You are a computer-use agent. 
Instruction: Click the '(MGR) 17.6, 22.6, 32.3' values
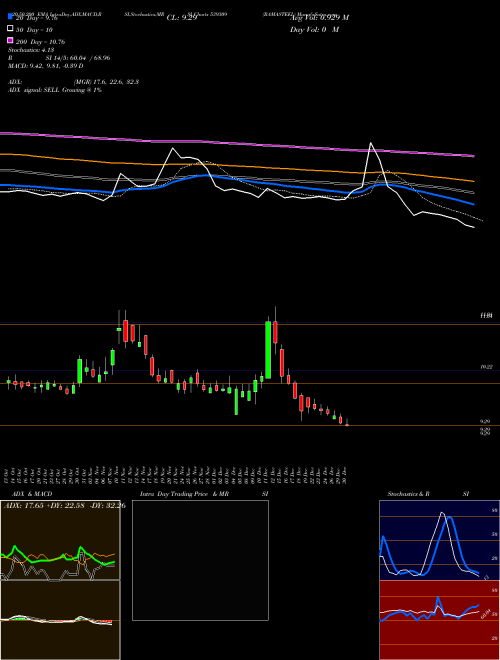click(106, 82)
